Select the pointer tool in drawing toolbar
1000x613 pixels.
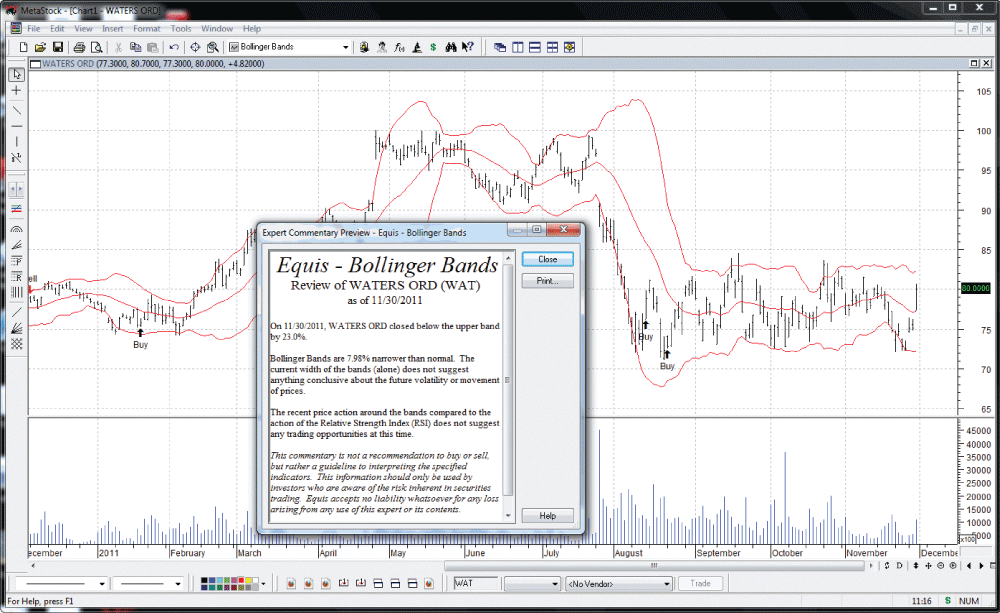(x=15, y=75)
